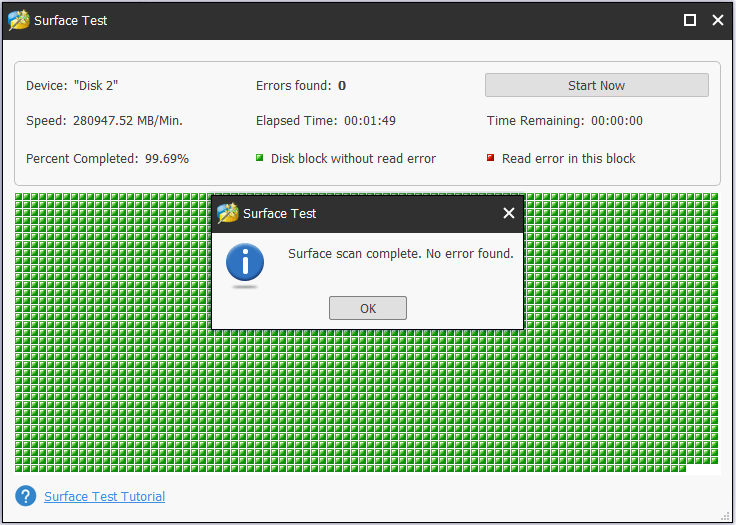Click the blue question mark help icon
736x525 pixels.
tap(25, 496)
